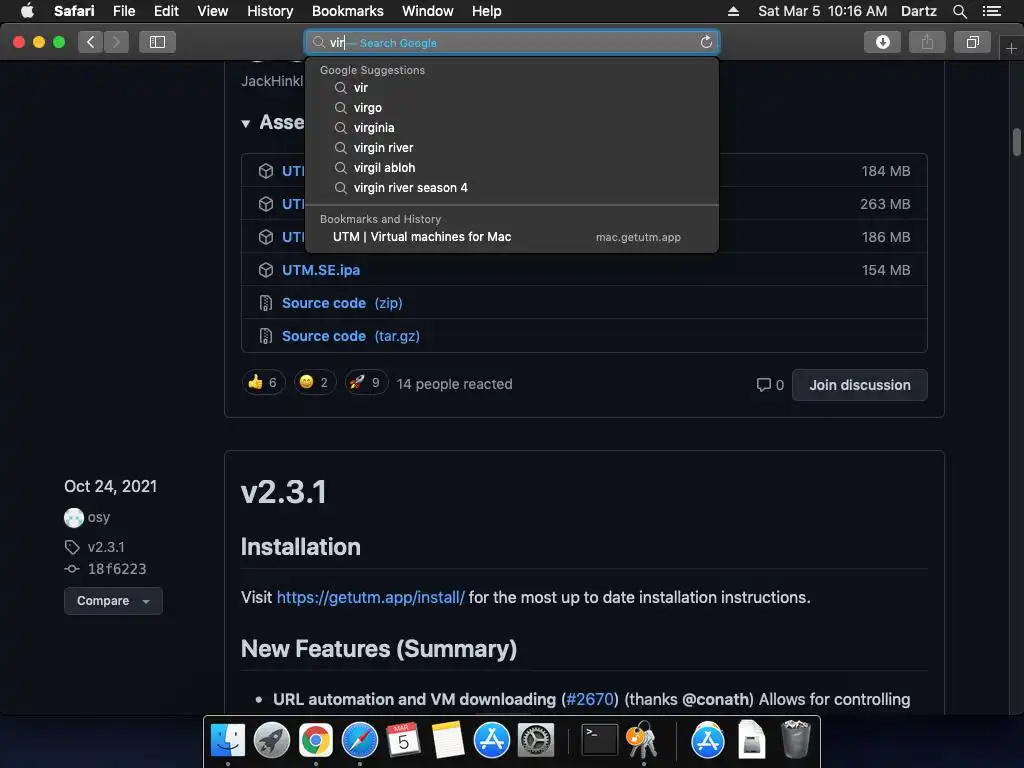1024x768 pixels.
Task: Open https://getutm.app/install/ link
Action: pyautogui.click(x=370, y=598)
